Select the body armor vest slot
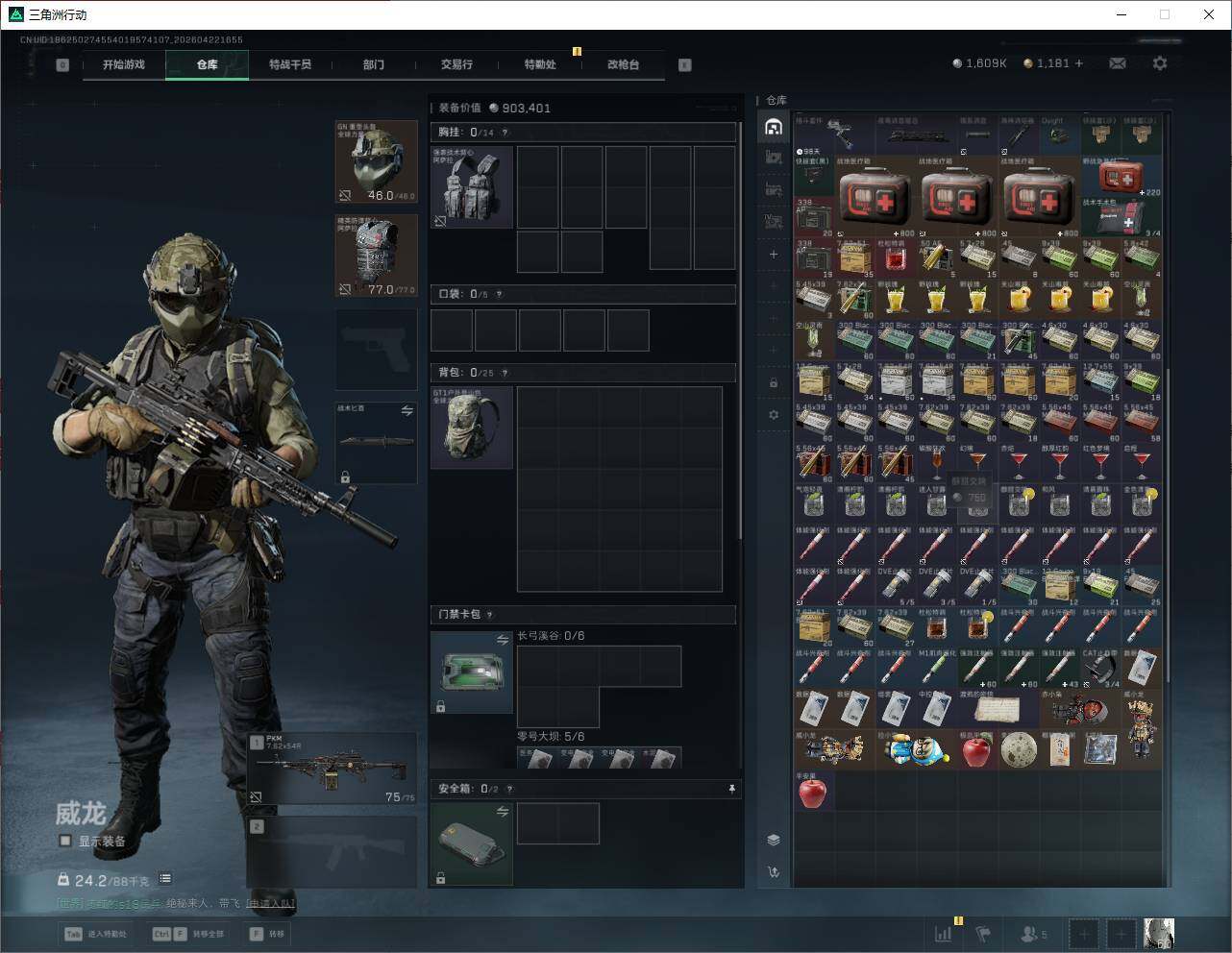Screen dimensions: 1232x953 tap(376, 256)
